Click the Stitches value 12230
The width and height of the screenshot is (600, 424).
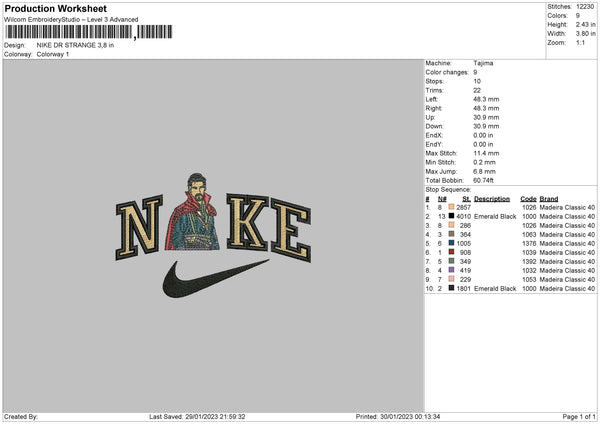(x=585, y=7)
